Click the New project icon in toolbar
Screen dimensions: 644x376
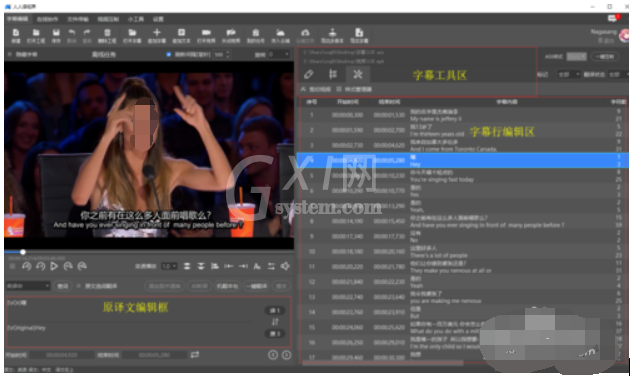tap(16, 32)
